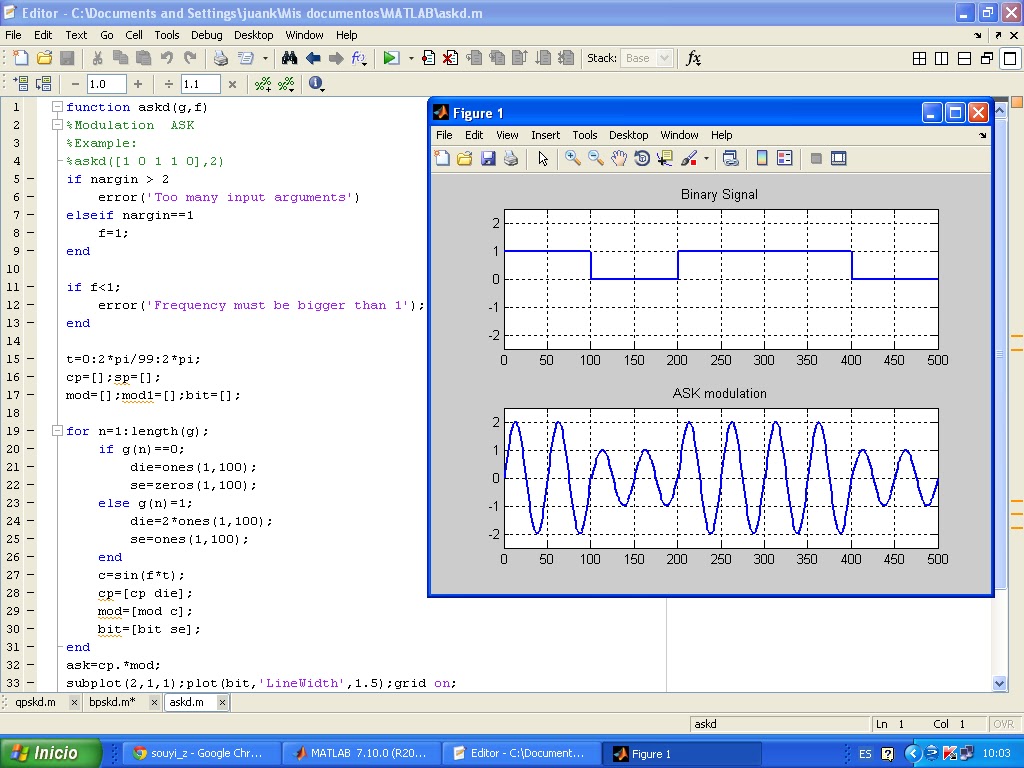Toggle breakpoint dash on line 32
Screen dimensions: 1024x768
(30, 665)
